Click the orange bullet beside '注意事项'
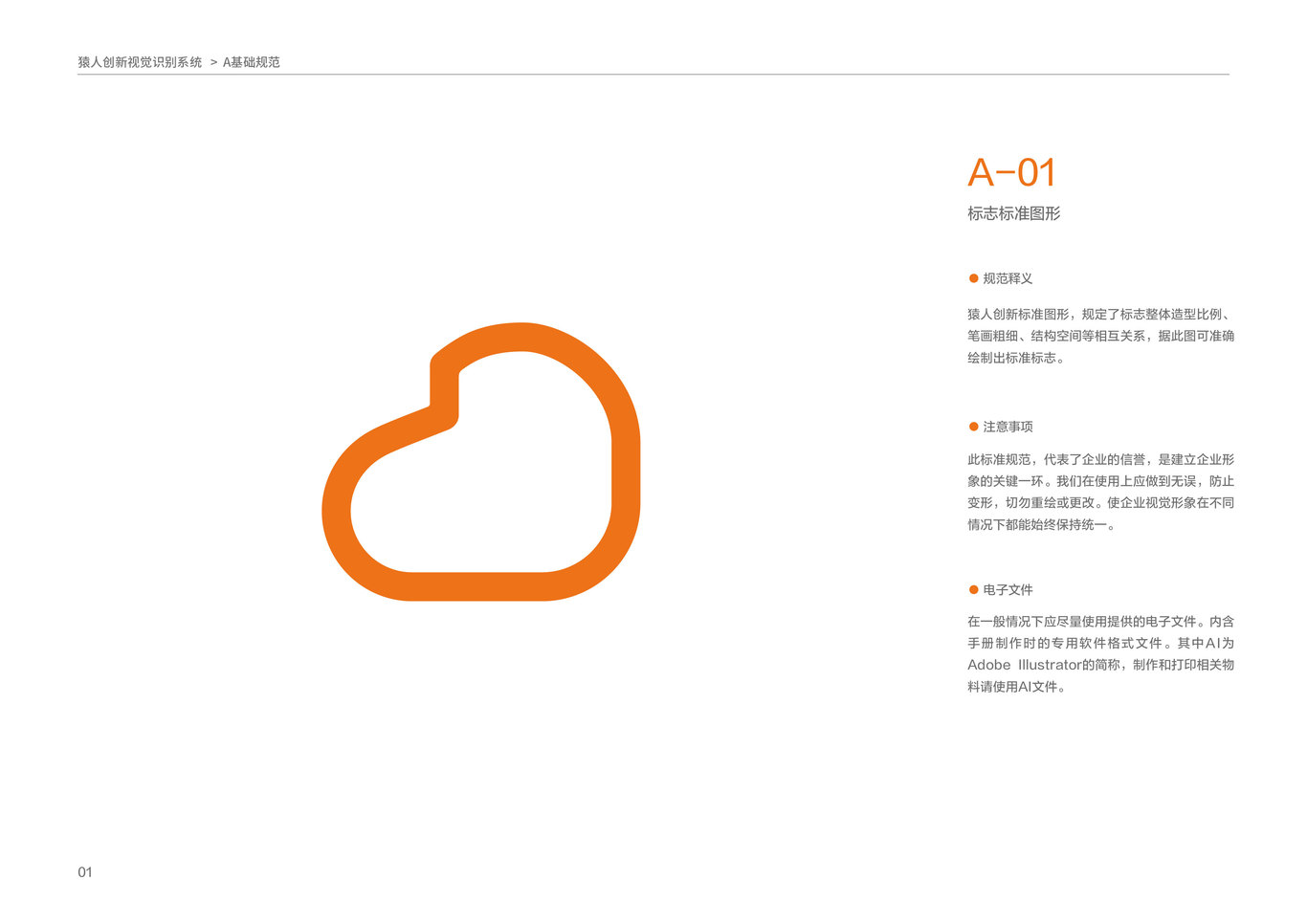 [x=973, y=427]
